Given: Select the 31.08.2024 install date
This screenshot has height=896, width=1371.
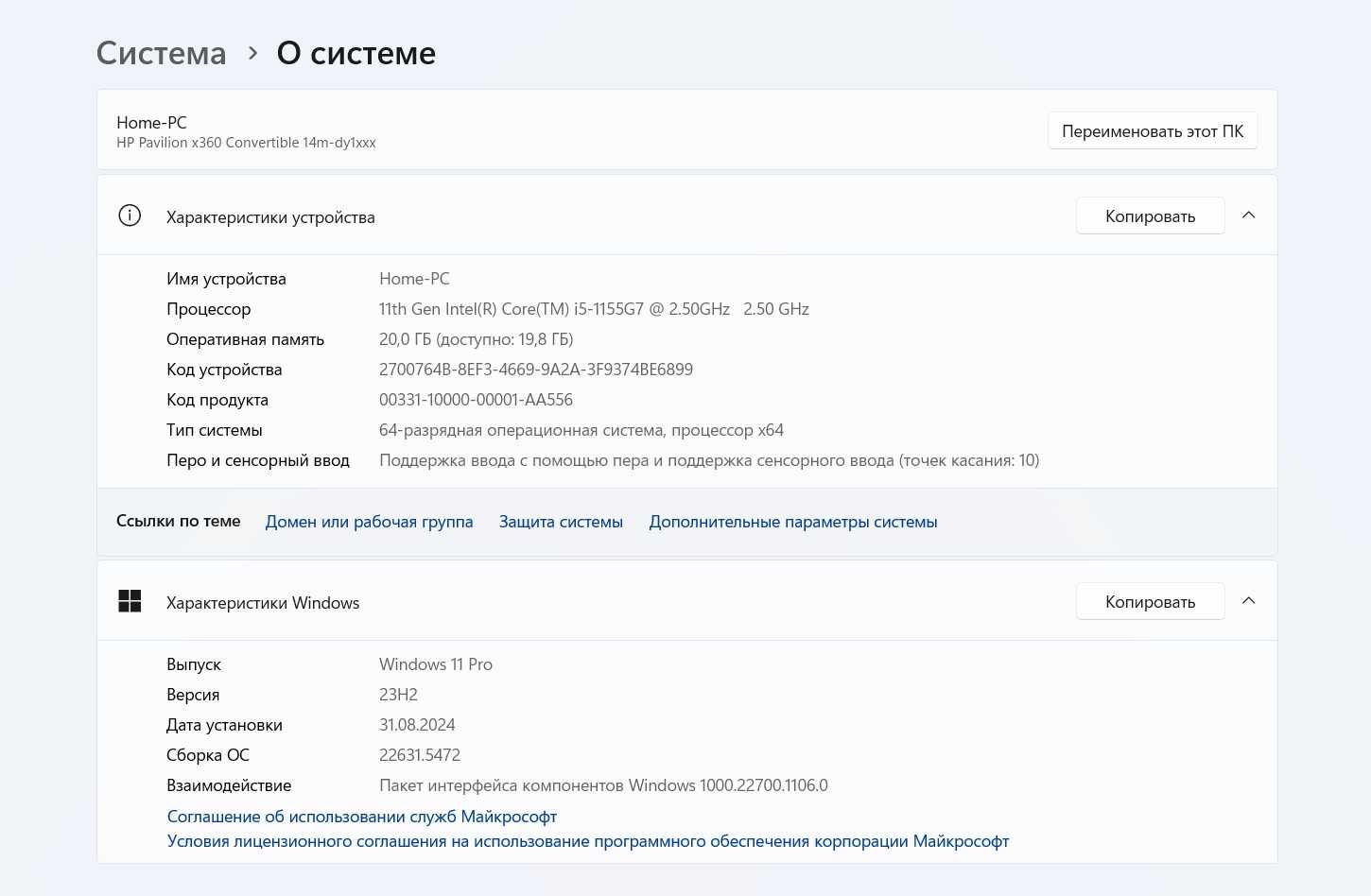Looking at the screenshot, I should 417,725.
